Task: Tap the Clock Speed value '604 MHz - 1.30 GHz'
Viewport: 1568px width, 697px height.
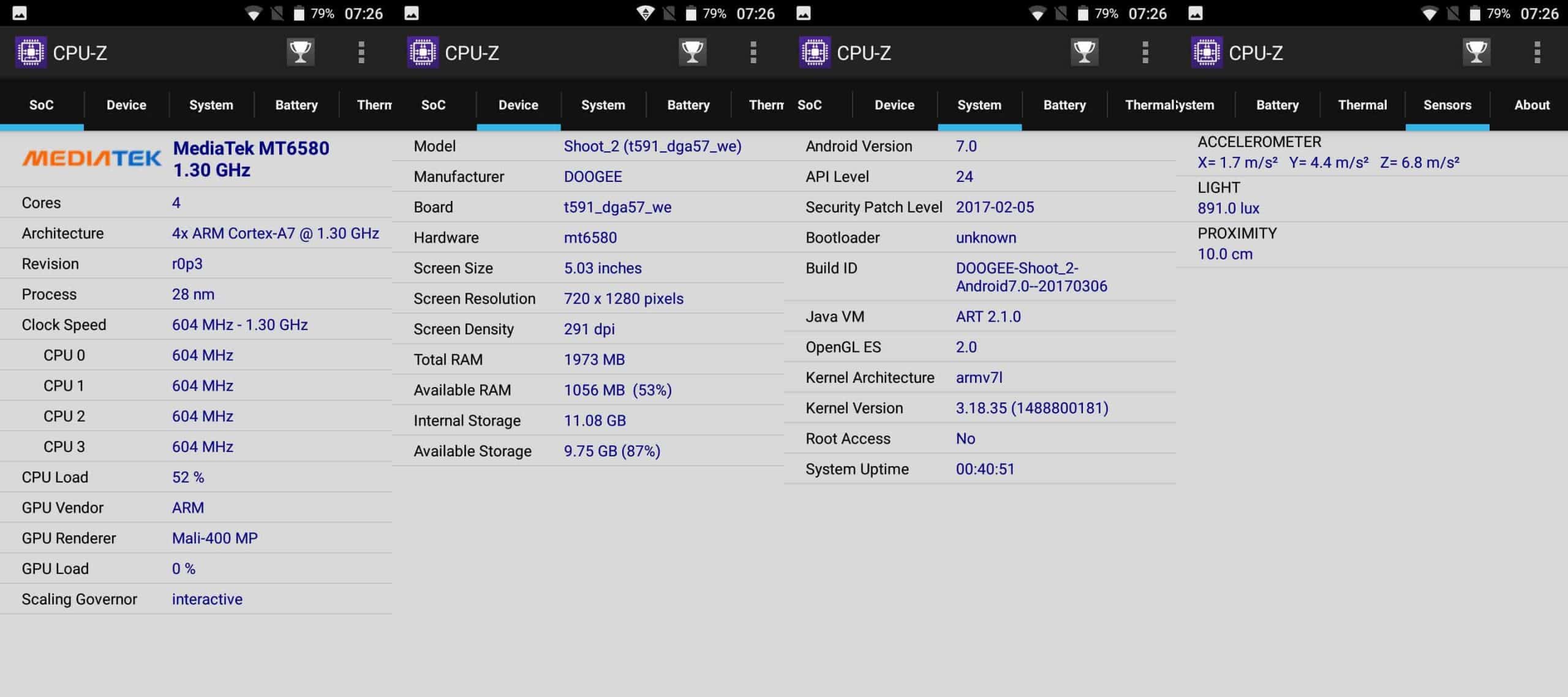Action: 239,325
